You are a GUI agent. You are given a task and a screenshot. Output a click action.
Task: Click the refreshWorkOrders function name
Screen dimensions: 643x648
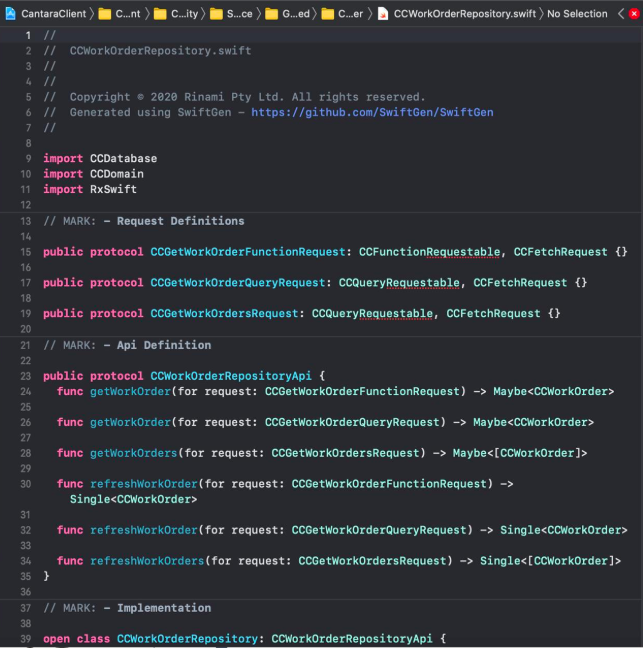146,561
